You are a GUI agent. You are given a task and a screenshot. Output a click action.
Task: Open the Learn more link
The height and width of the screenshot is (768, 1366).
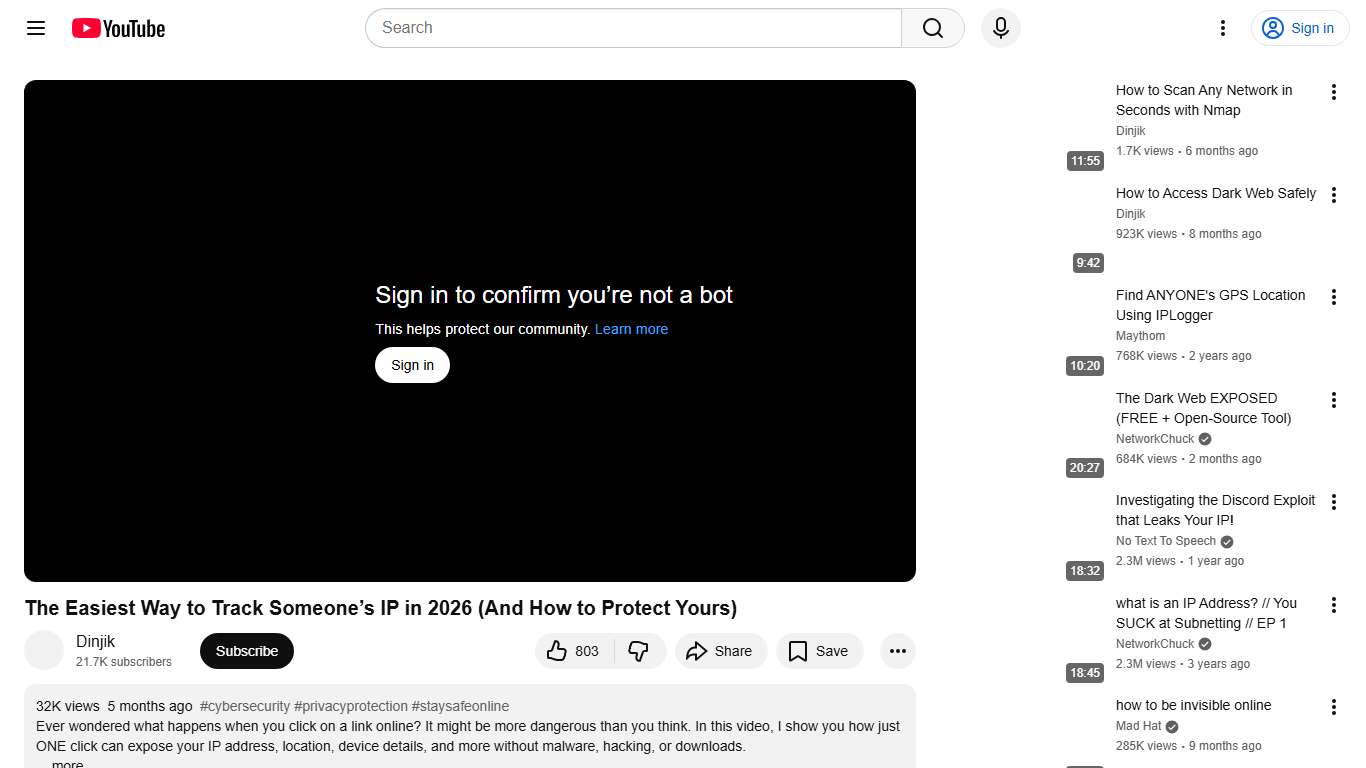tap(631, 329)
